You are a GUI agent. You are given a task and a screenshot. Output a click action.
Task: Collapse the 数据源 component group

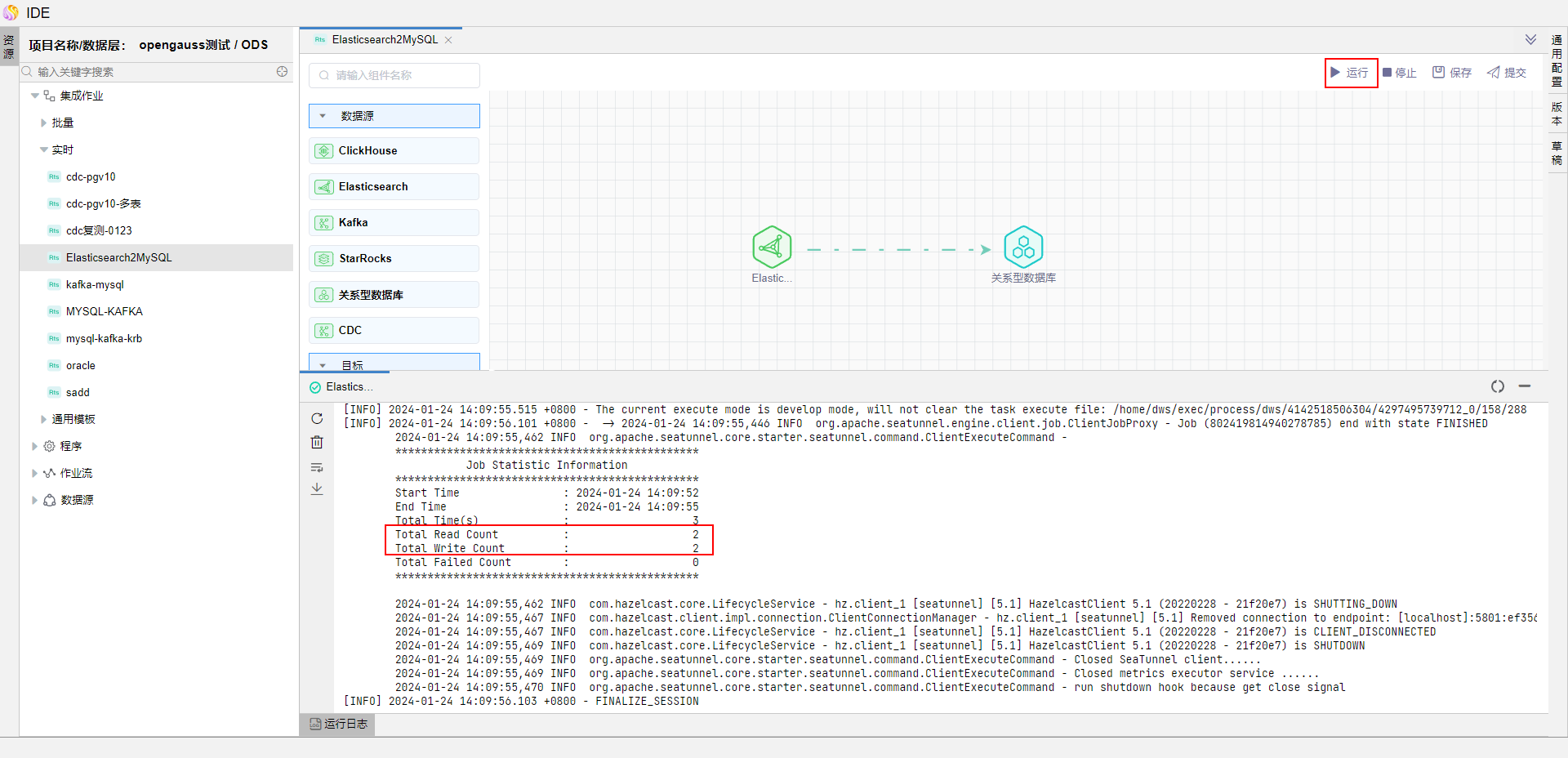(x=323, y=116)
